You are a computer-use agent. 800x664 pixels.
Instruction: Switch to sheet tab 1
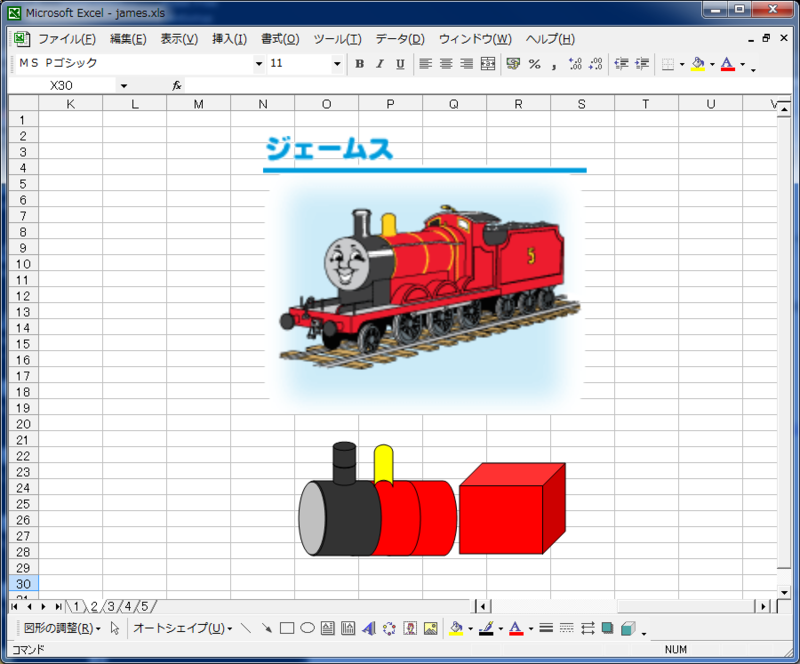pyautogui.click(x=76, y=606)
